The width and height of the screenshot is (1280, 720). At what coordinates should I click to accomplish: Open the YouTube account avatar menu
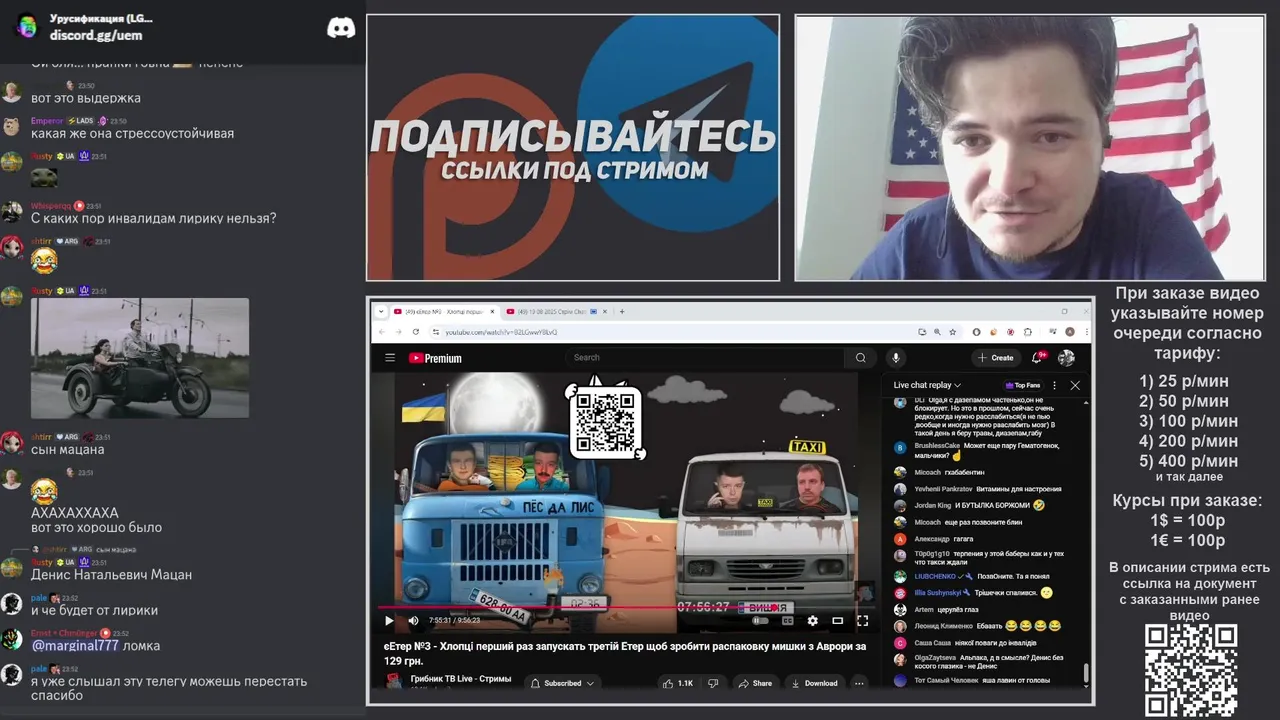click(1066, 357)
